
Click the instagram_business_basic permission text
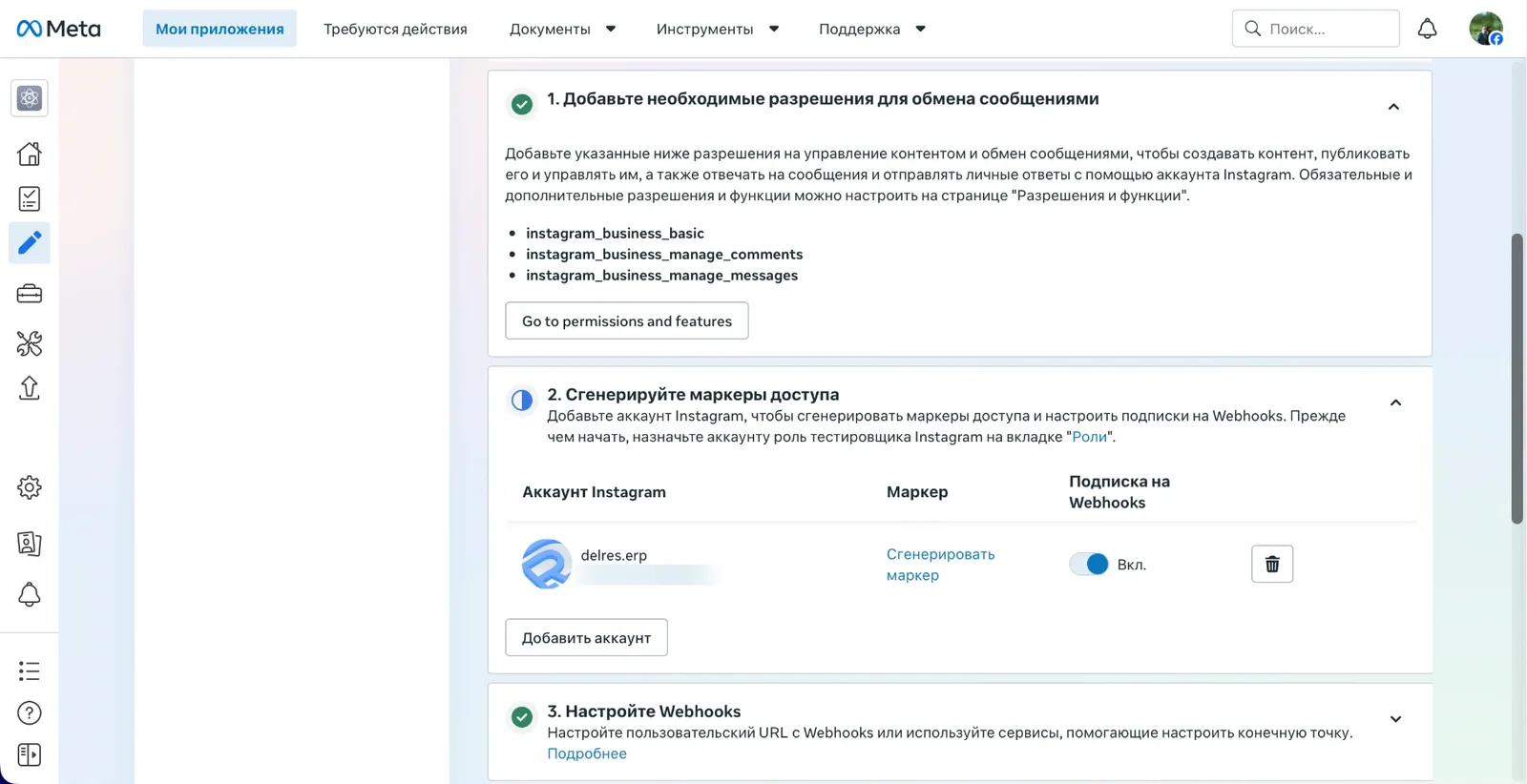615,233
